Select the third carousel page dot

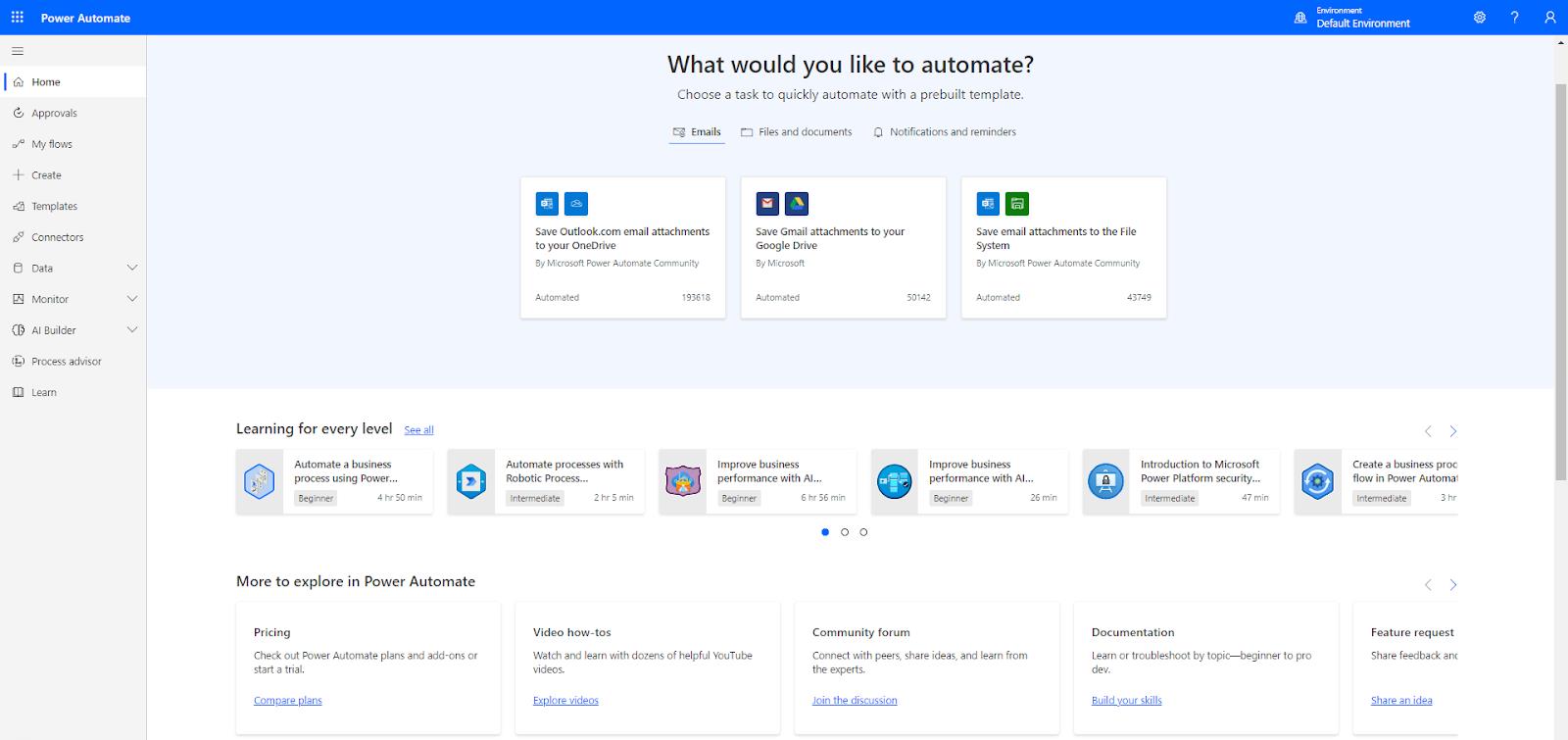863,532
